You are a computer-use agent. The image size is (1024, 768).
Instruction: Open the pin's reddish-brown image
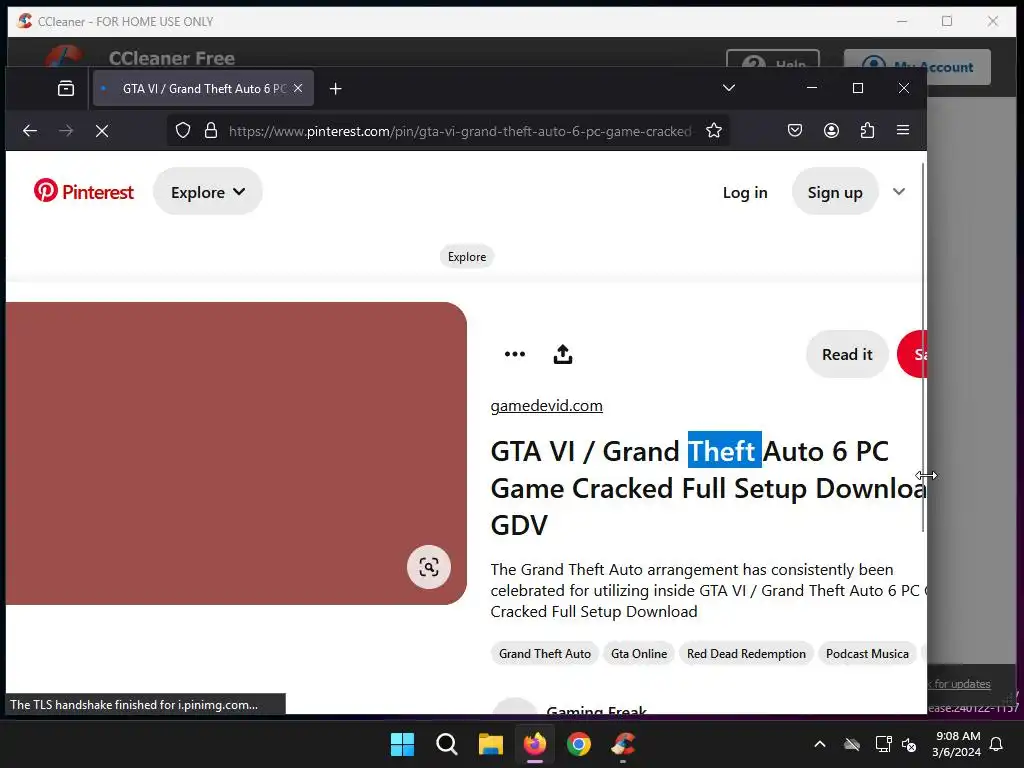[x=236, y=453]
